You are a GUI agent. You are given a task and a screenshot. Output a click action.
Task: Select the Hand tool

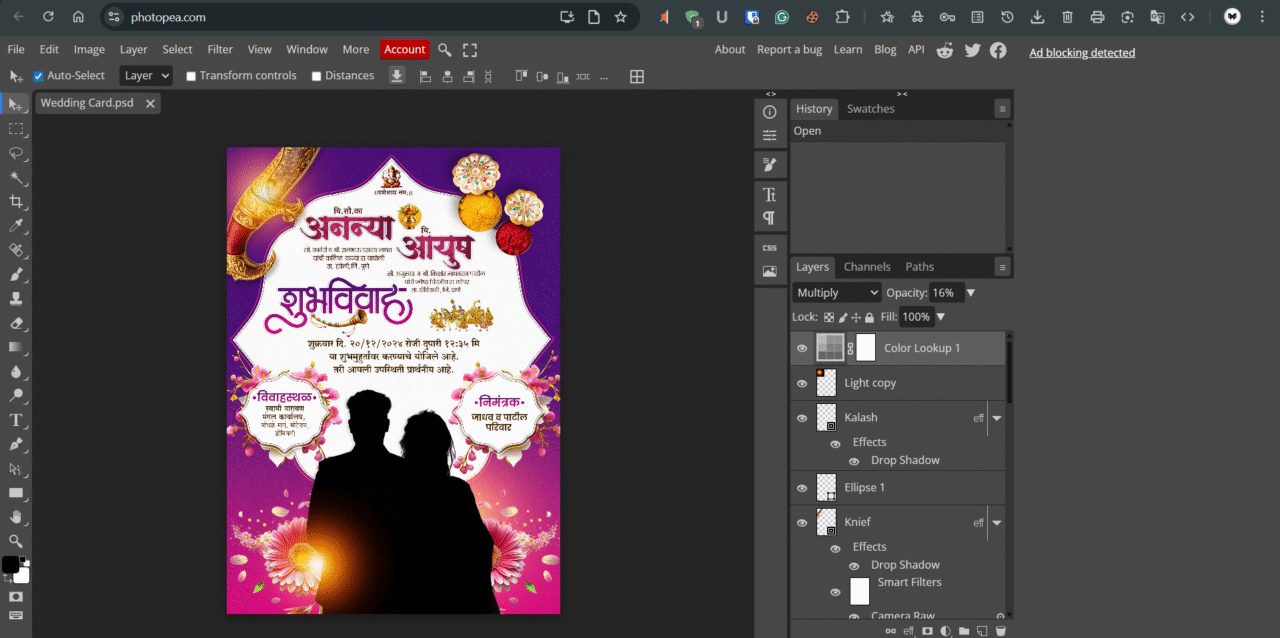coord(16,517)
